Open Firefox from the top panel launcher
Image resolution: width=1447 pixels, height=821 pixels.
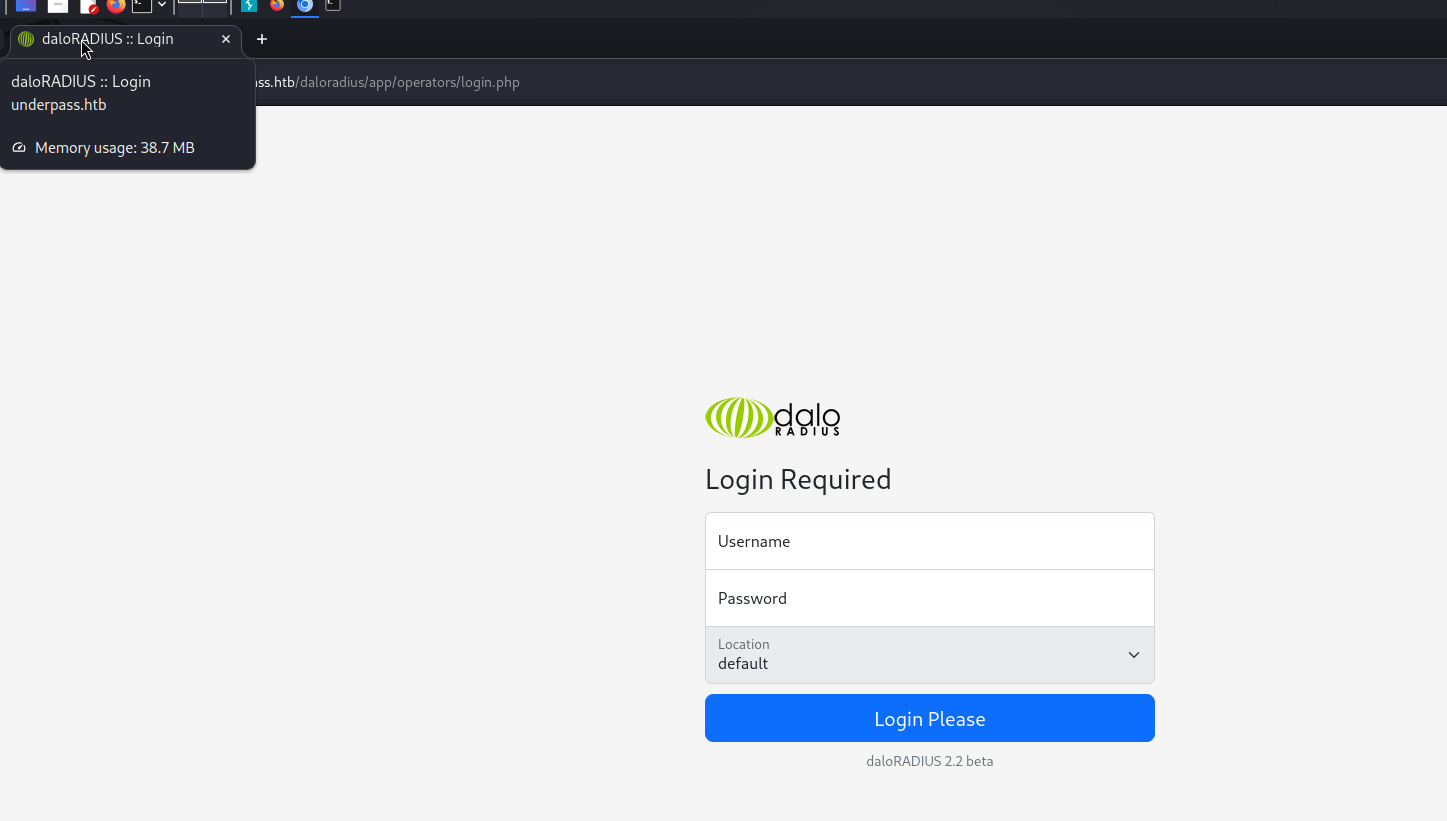[116, 5]
